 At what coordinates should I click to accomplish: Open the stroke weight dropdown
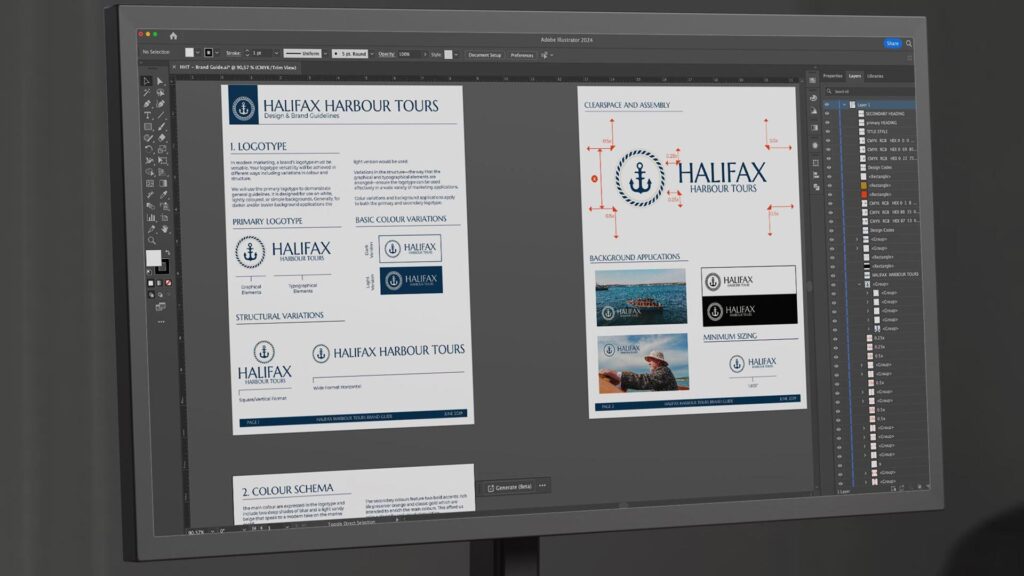(276, 53)
